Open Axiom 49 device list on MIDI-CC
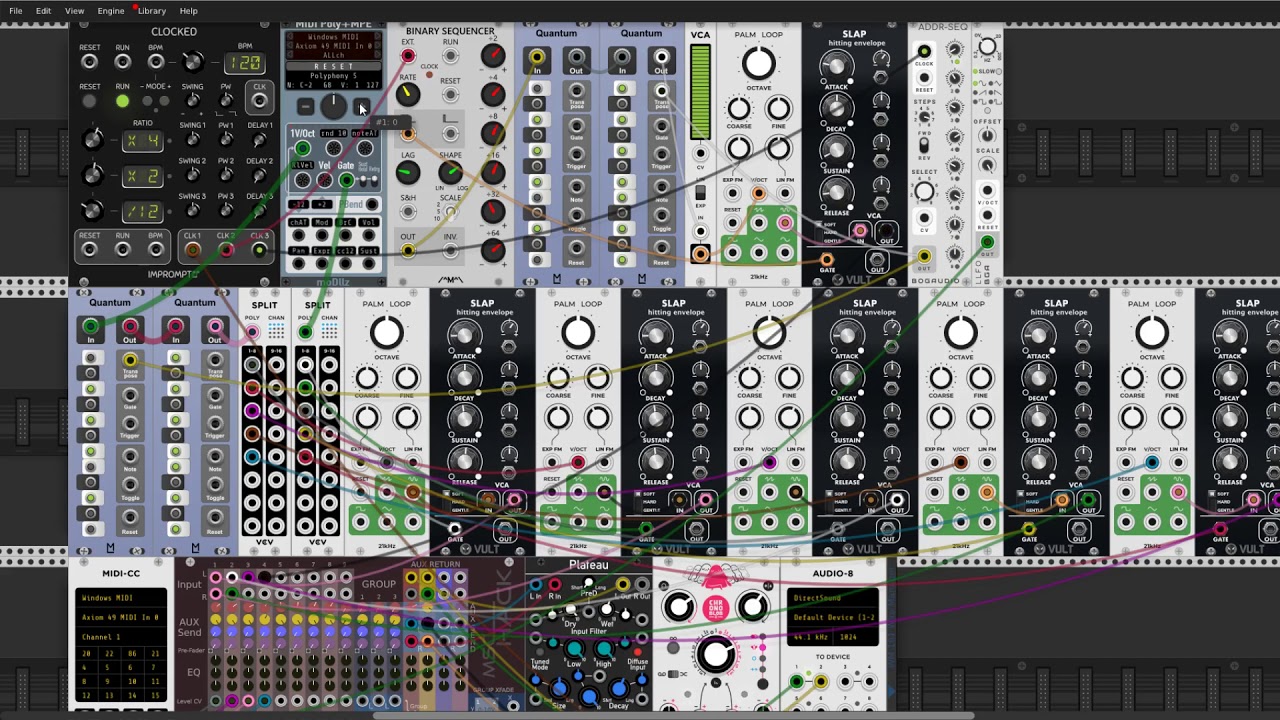1280x720 pixels. 121,617
